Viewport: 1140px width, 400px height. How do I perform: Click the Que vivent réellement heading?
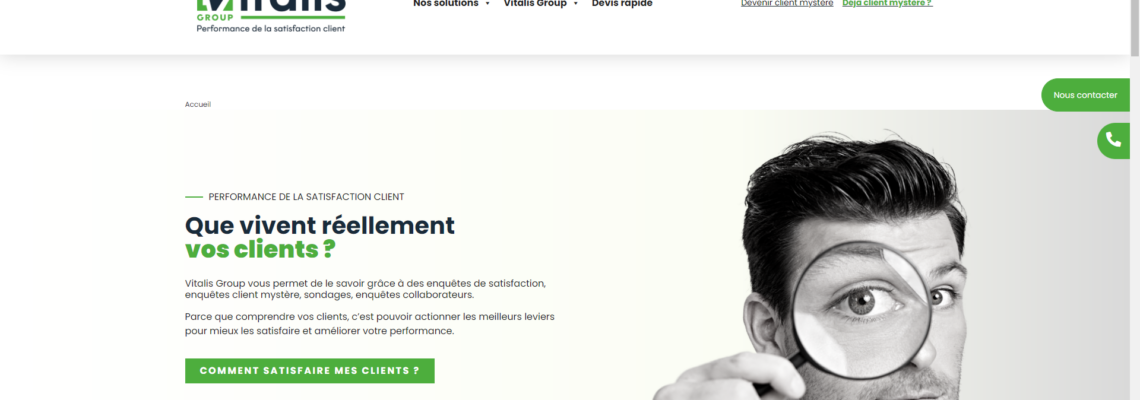(x=320, y=225)
